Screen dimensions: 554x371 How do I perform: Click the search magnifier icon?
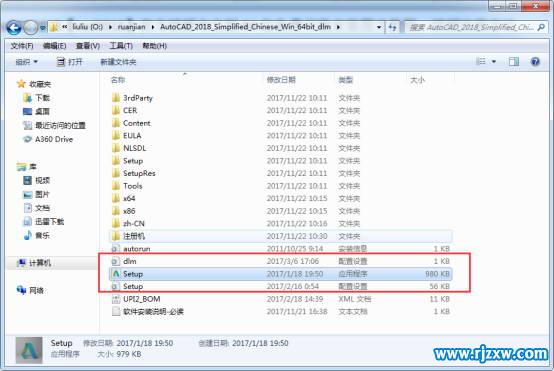point(541,27)
